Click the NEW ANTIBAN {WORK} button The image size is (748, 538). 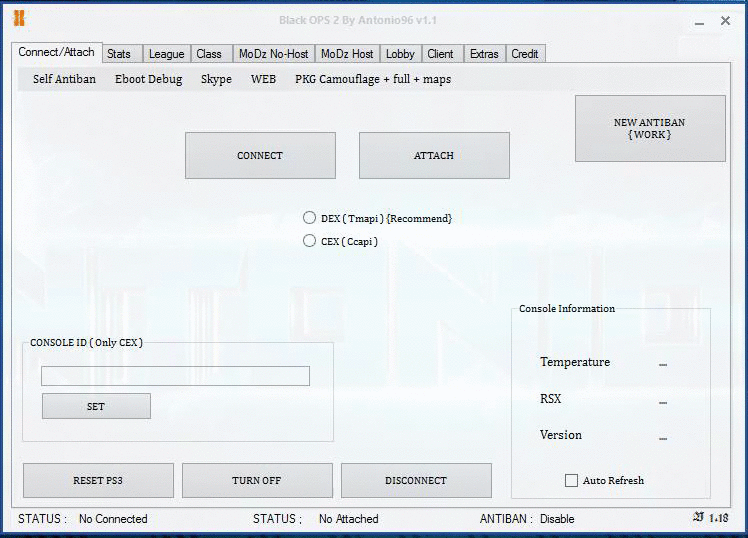pyautogui.click(x=650, y=128)
